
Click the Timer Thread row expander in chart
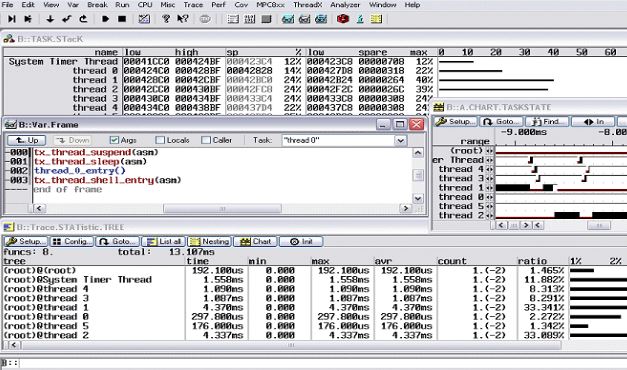coord(489,160)
